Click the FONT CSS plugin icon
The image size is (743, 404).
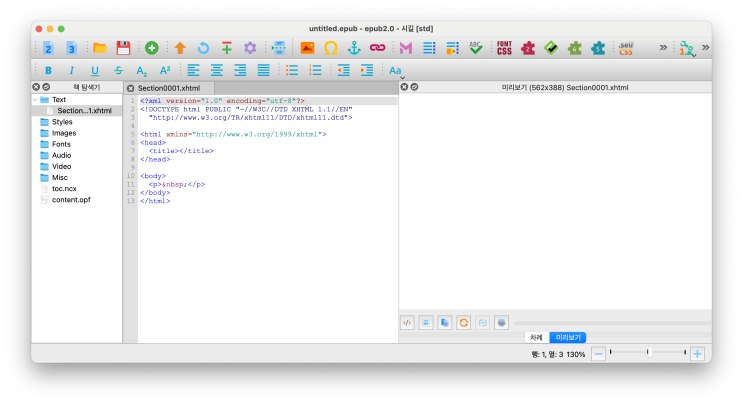point(504,48)
